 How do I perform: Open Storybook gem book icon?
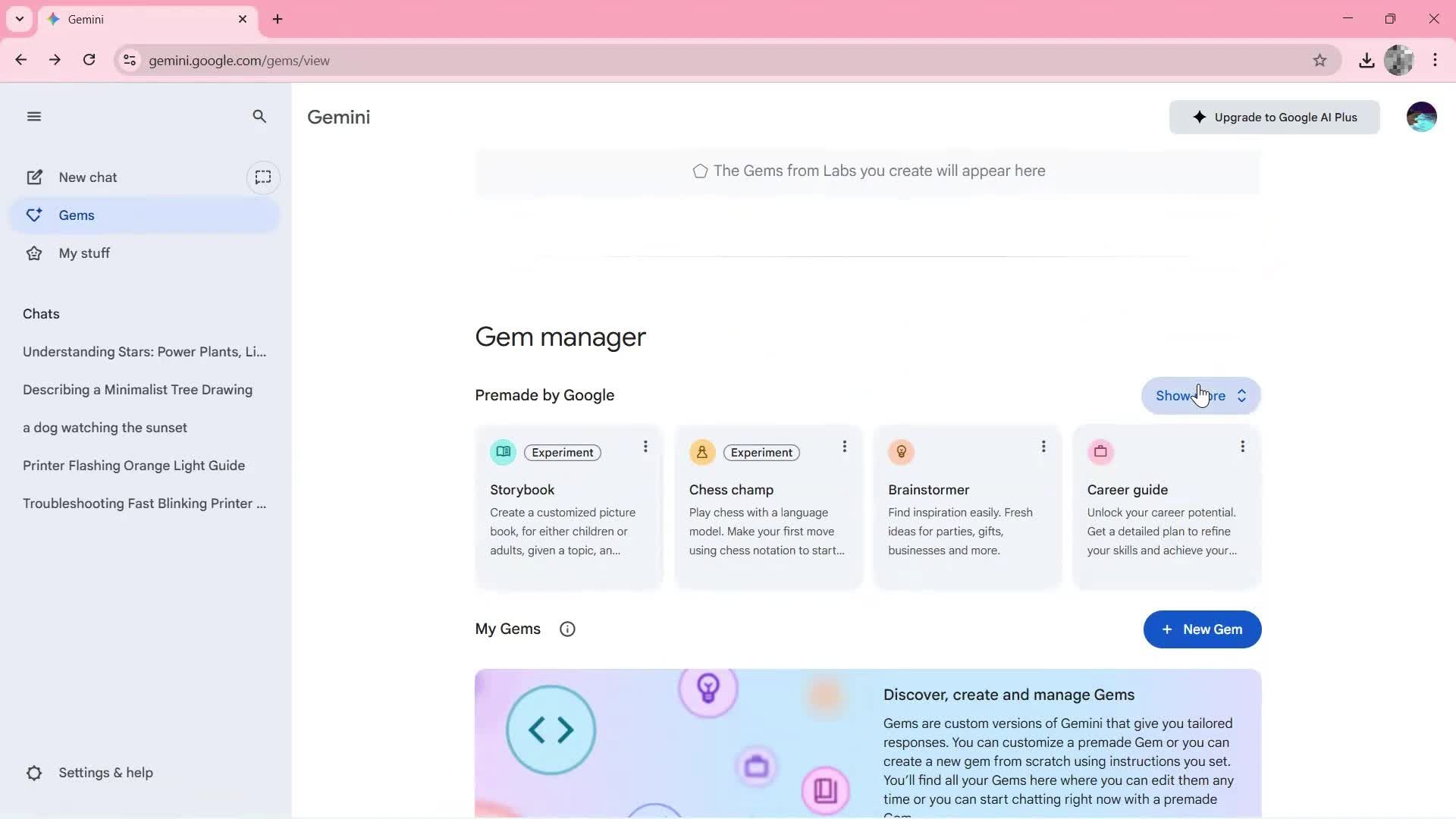pyautogui.click(x=503, y=452)
